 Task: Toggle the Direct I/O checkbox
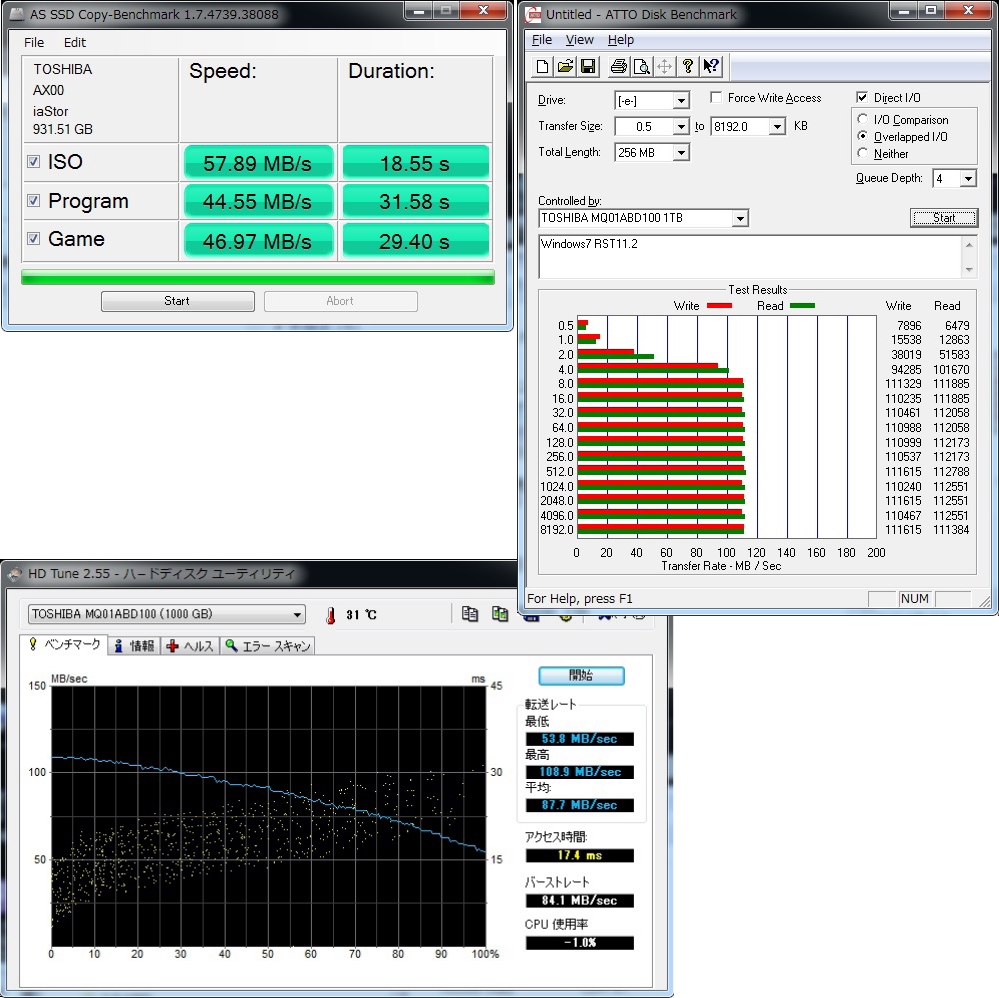click(862, 98)
